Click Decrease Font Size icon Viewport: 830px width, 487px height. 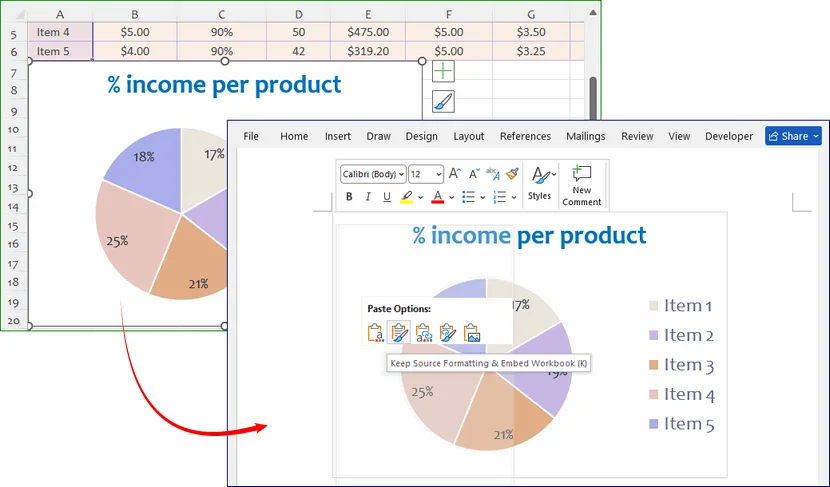click(474, 174)
